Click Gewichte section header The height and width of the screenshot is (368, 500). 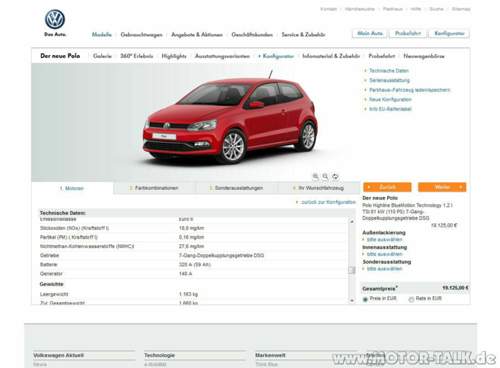click(x=51, y=284)
